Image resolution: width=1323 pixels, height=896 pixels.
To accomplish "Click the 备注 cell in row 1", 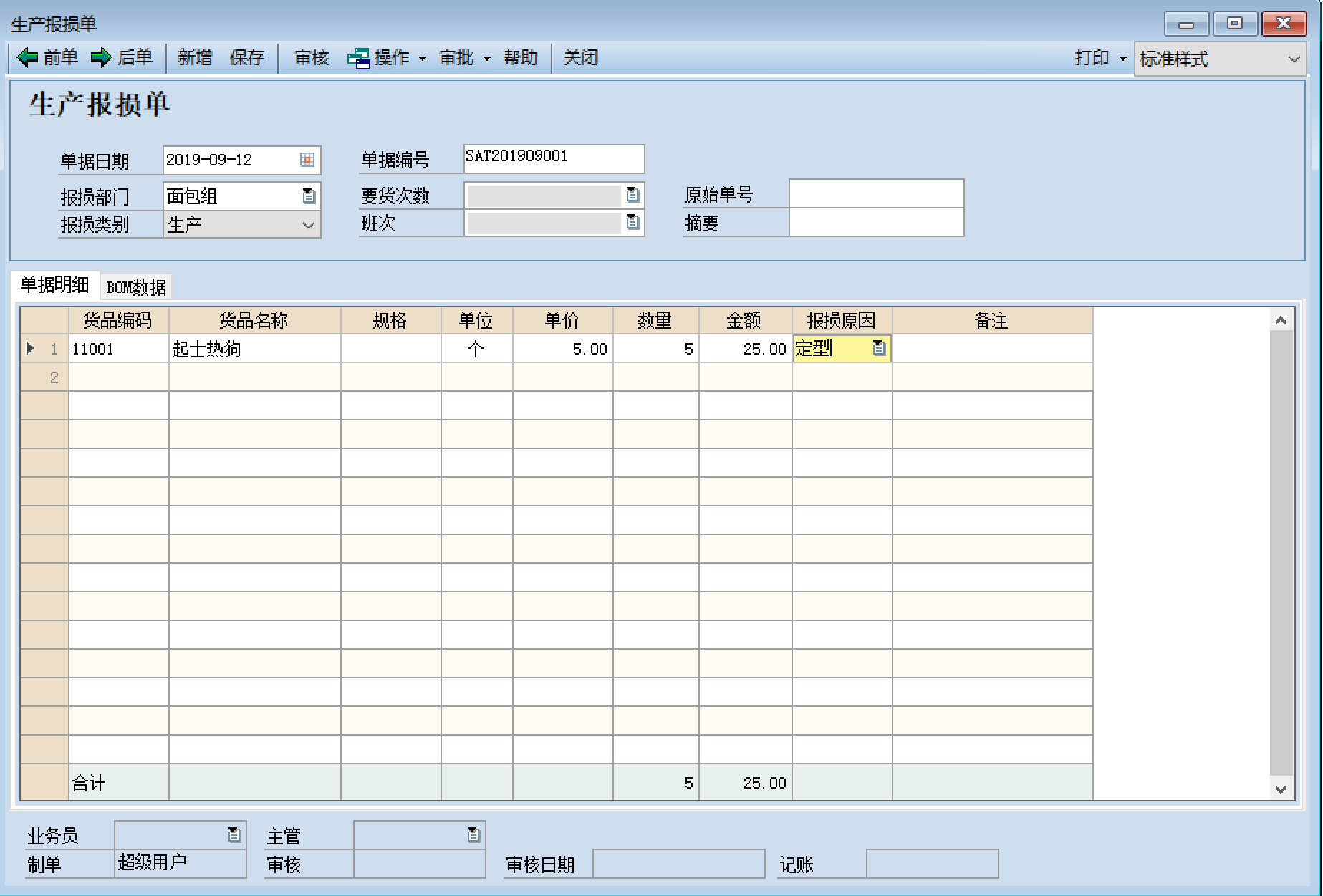I will click(x=992, y=348).
